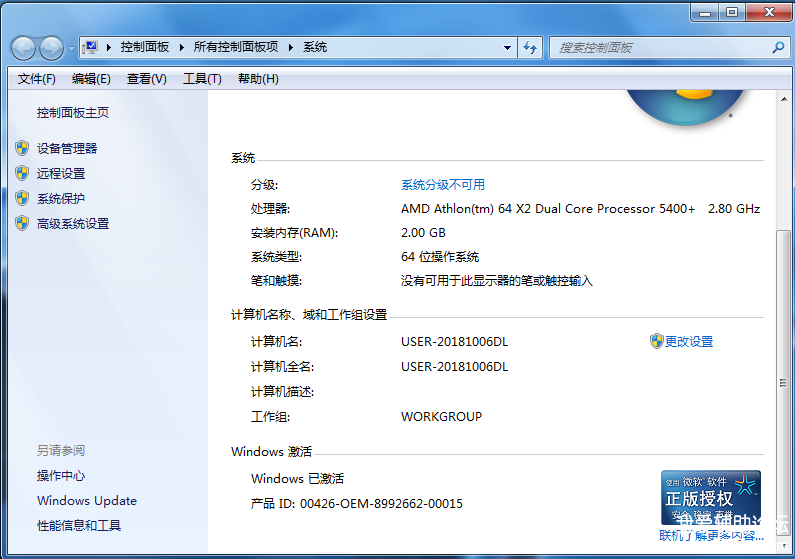Image resolution: width=795 pixels, height=559 pixels.
Task: Click the shield icon beside 系统保护
Action: point(22,198)
